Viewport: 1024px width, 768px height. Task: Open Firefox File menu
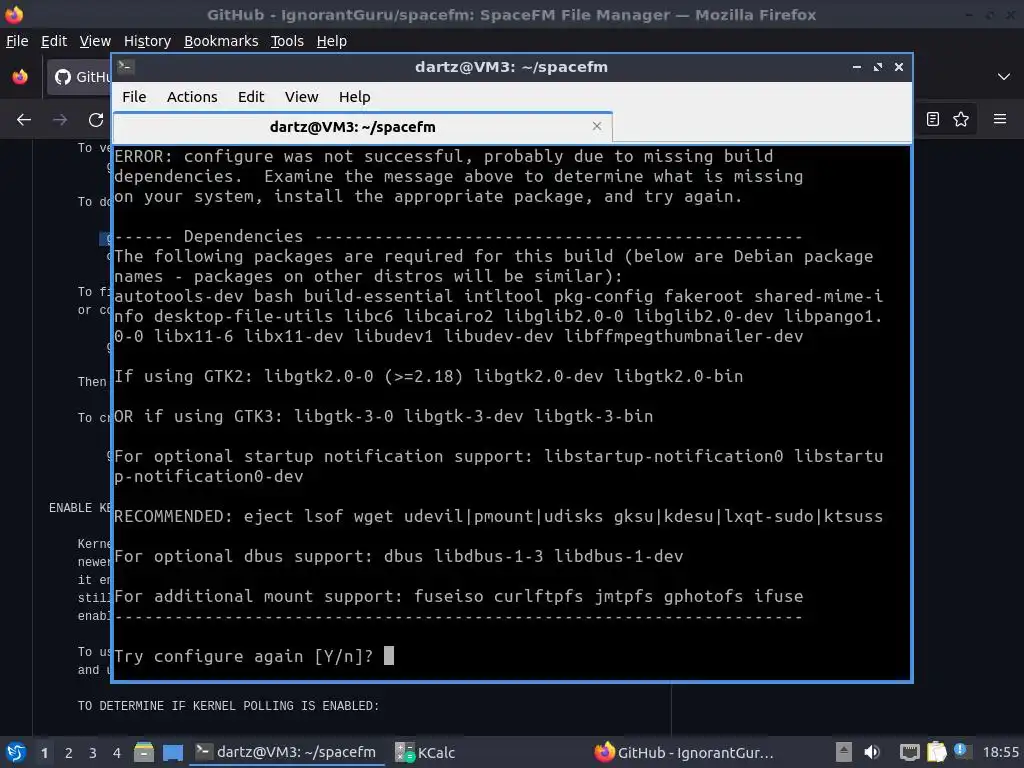coord(17,41)
